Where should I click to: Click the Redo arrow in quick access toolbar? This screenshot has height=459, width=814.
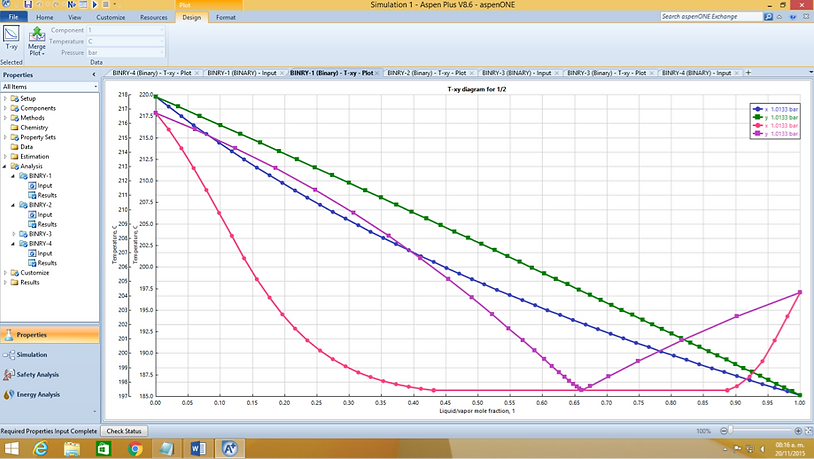click(x=56, y=4)
